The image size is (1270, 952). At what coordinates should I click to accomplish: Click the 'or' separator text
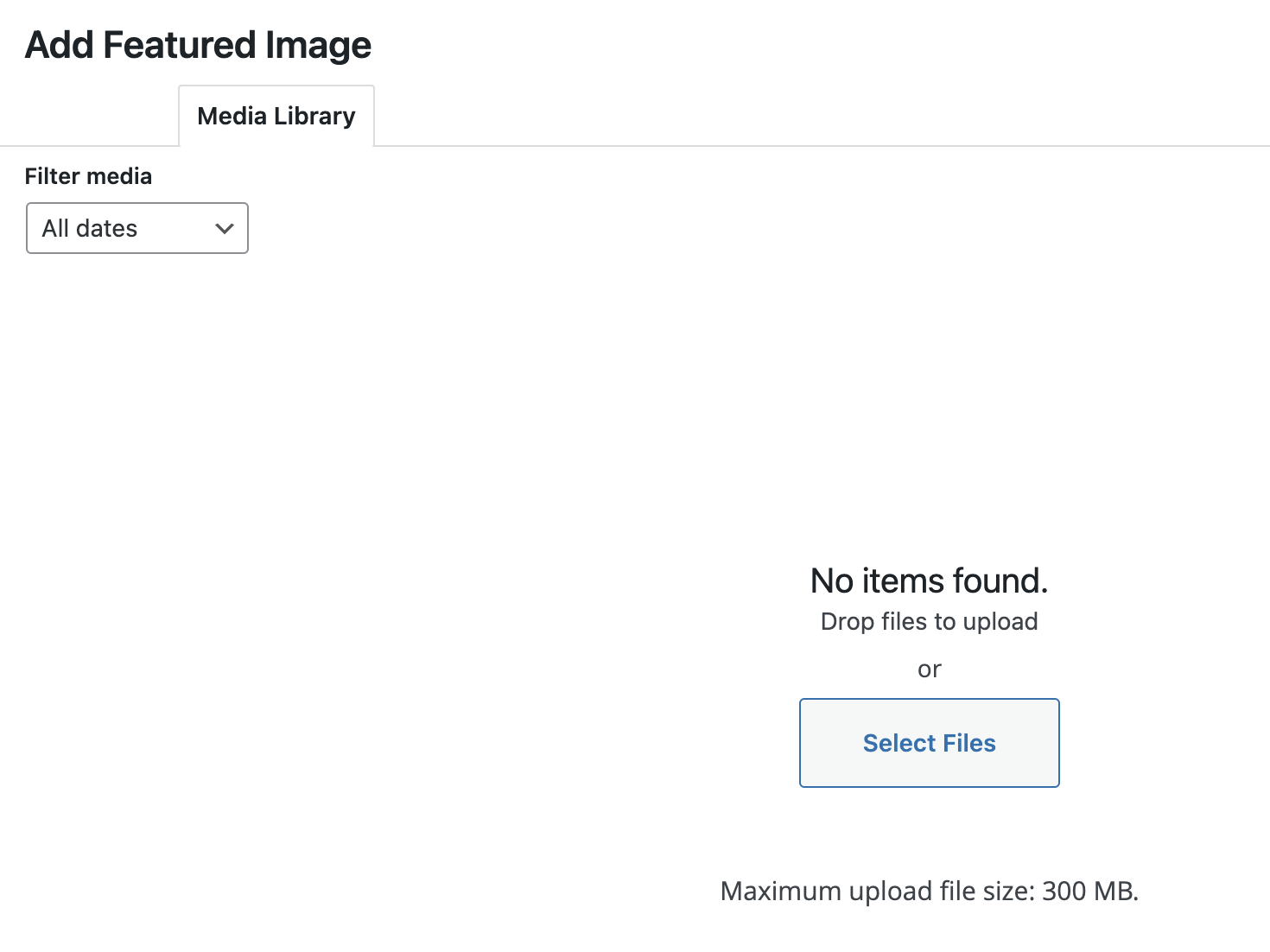(929, 669)
